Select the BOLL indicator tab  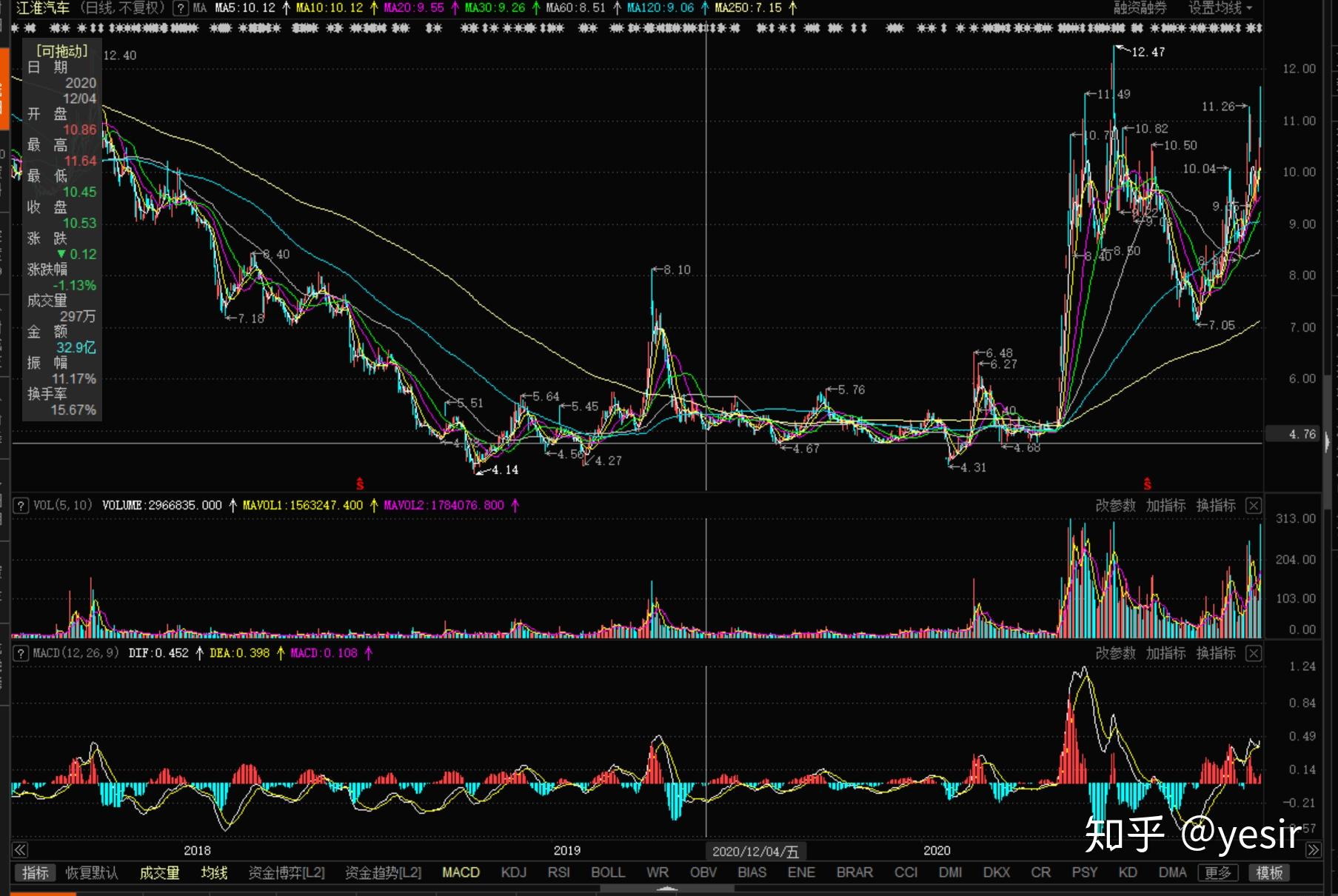(x=607, y=873)
